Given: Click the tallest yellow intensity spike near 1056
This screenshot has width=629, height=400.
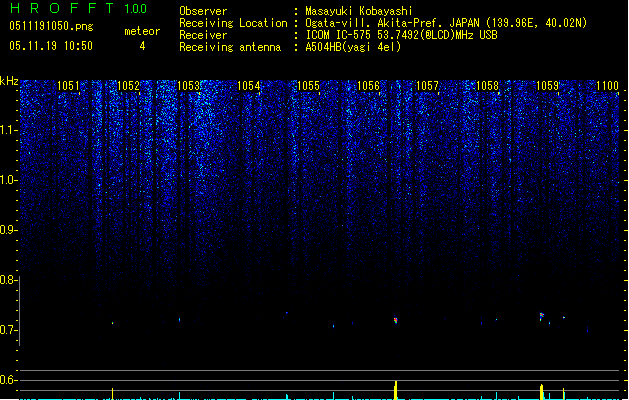Looking at the screenshot, I should [x=396, y=390].
